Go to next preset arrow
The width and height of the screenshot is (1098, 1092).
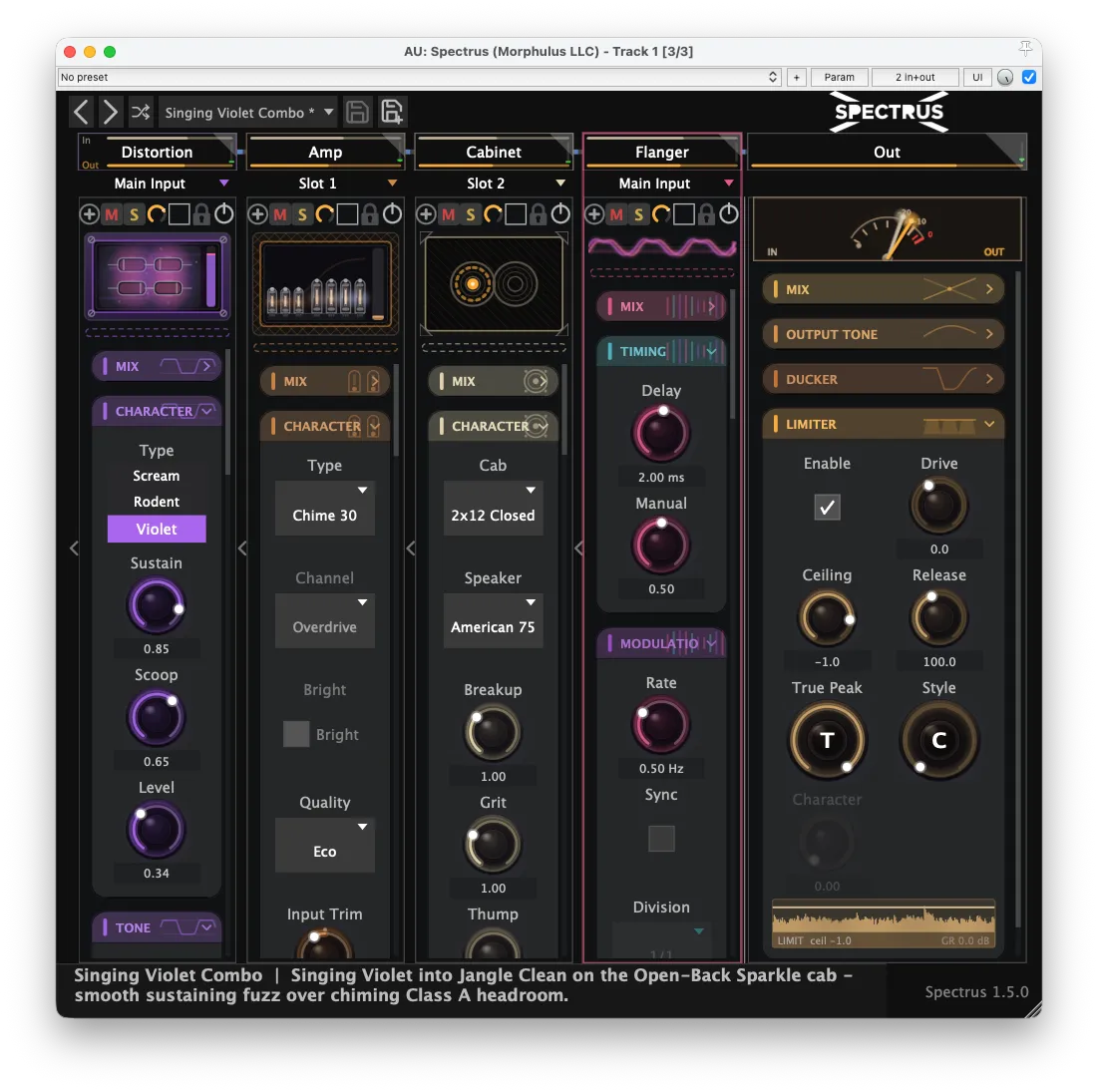[111, 112]
